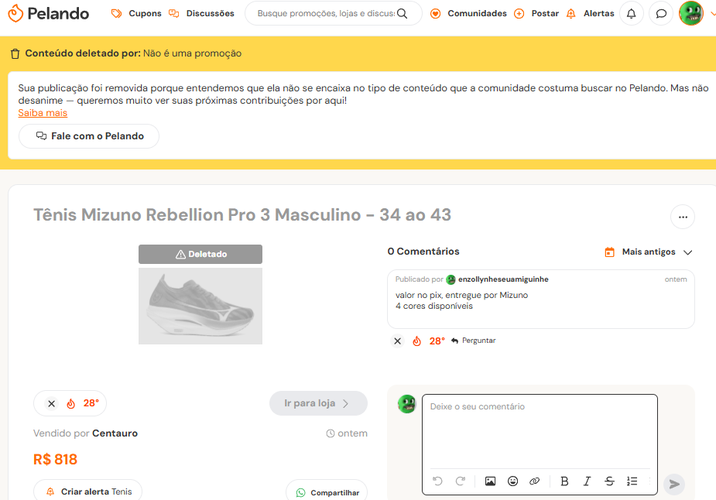Open the Alertas menu item

(590, 14)
